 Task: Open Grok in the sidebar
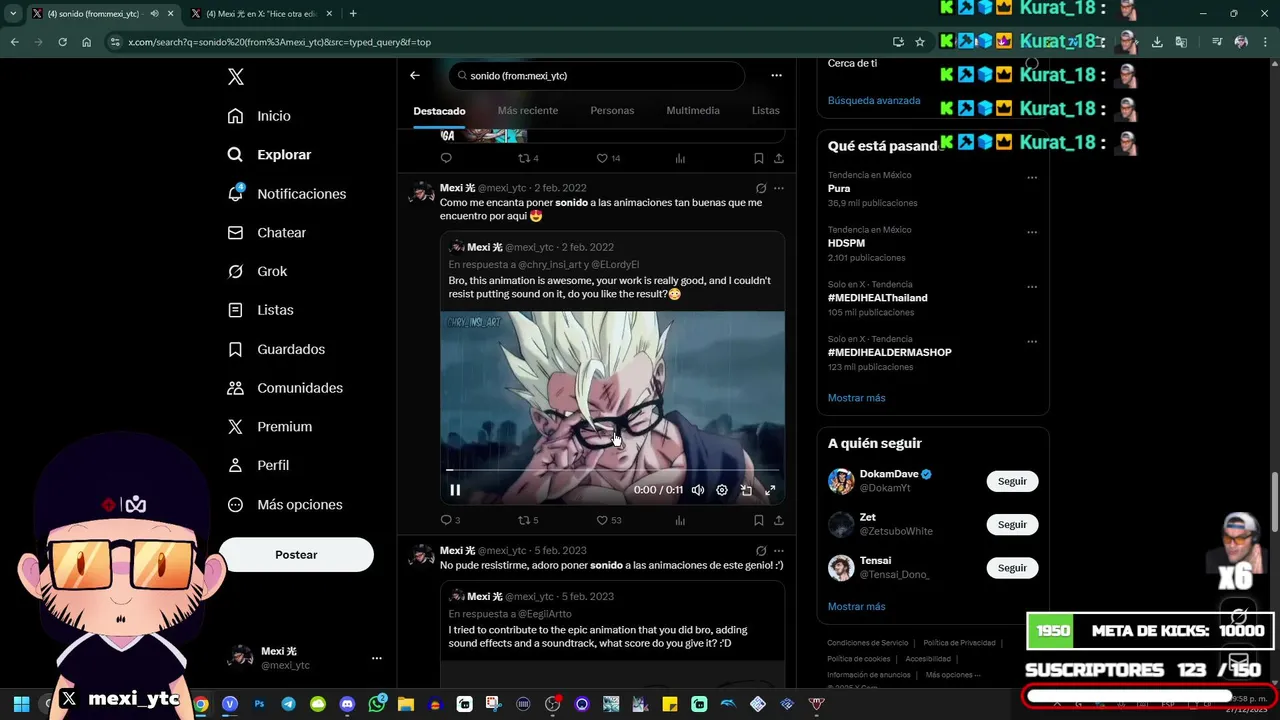tap(257, 271)
